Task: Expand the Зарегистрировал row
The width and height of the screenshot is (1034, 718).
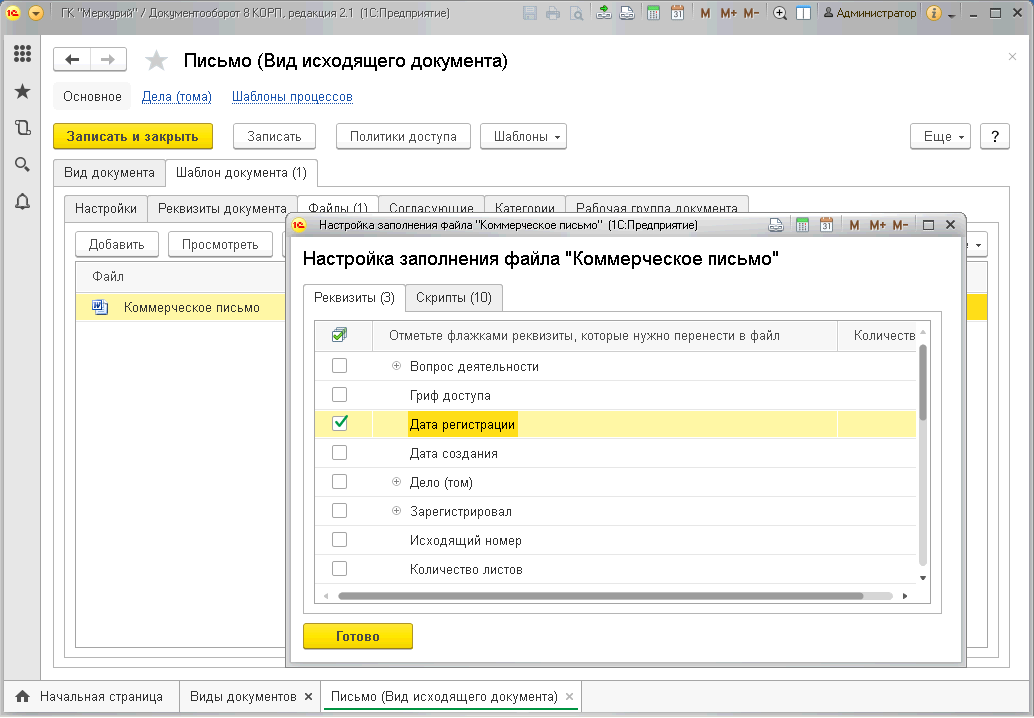Action: coord(396,511)
